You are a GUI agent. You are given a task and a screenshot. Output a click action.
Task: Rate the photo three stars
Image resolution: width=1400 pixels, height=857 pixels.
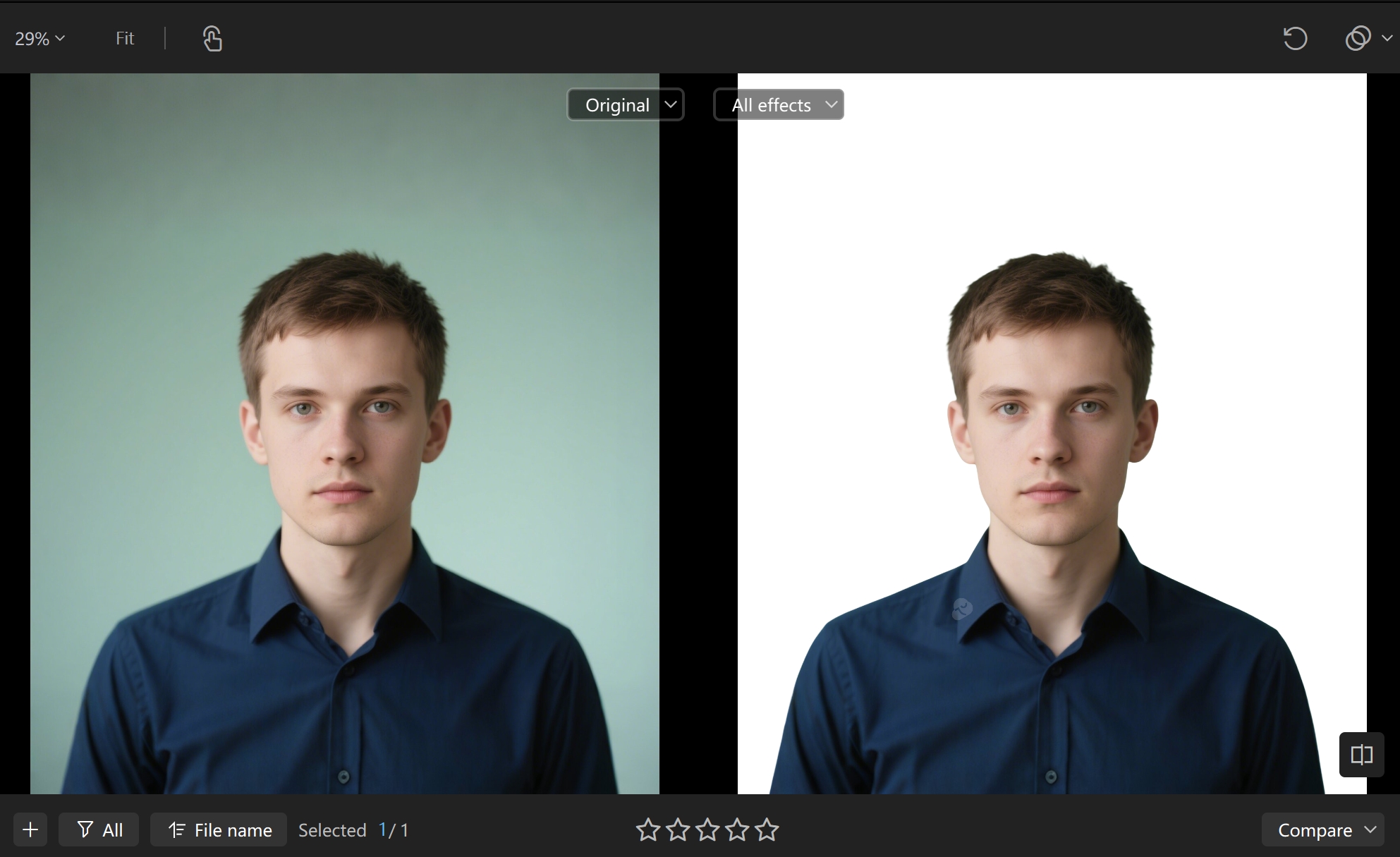[707, 829]
